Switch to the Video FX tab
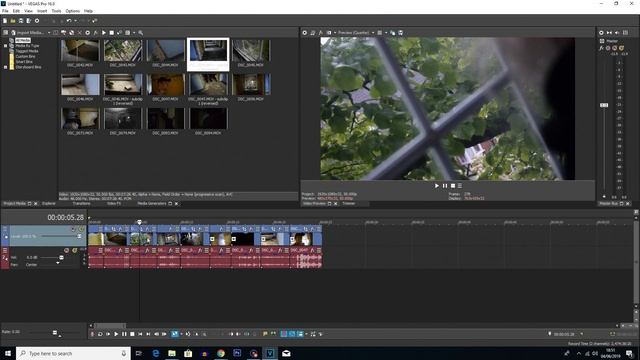This screenshot has height=360, width=640. [x=114, y=203]
